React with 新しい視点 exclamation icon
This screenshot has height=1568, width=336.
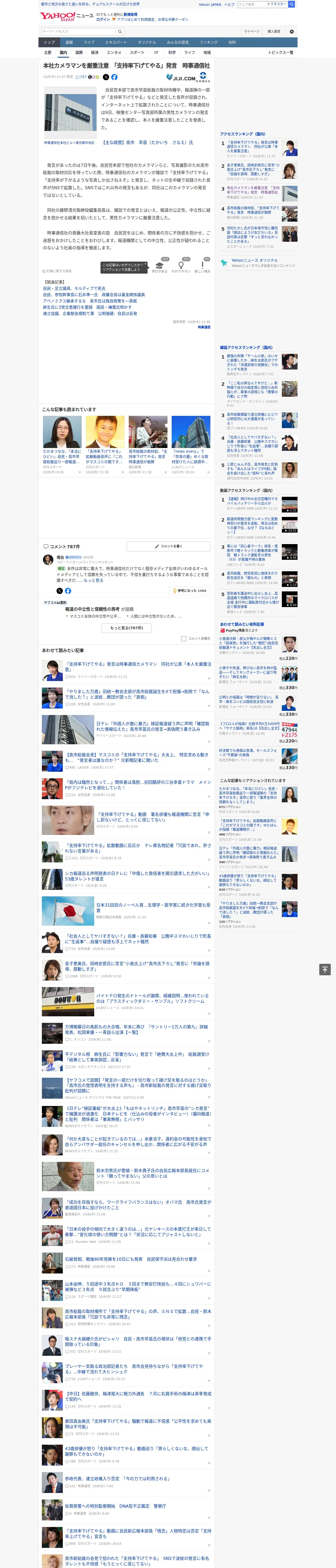pyautogui.click(x=203, y=266)
